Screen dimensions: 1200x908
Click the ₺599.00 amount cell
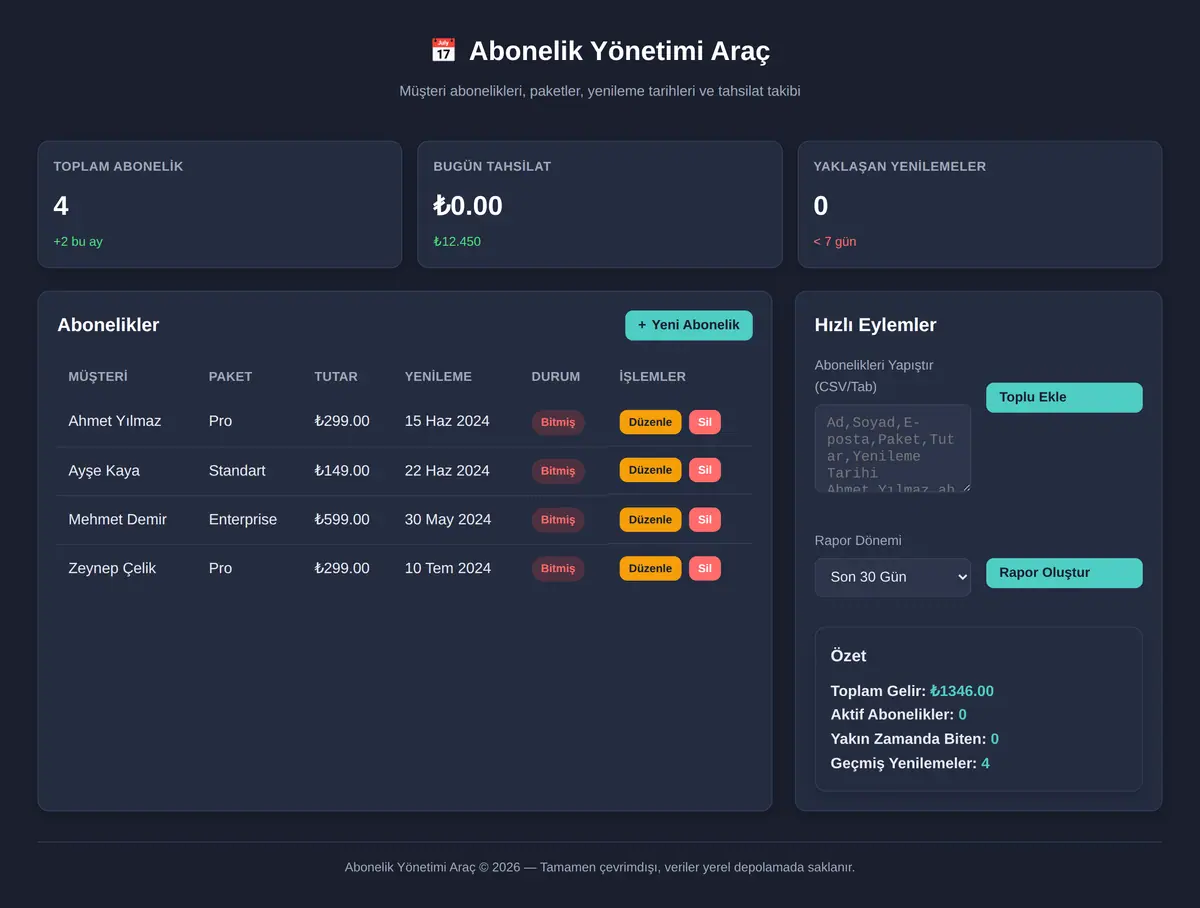coord(342,519)
